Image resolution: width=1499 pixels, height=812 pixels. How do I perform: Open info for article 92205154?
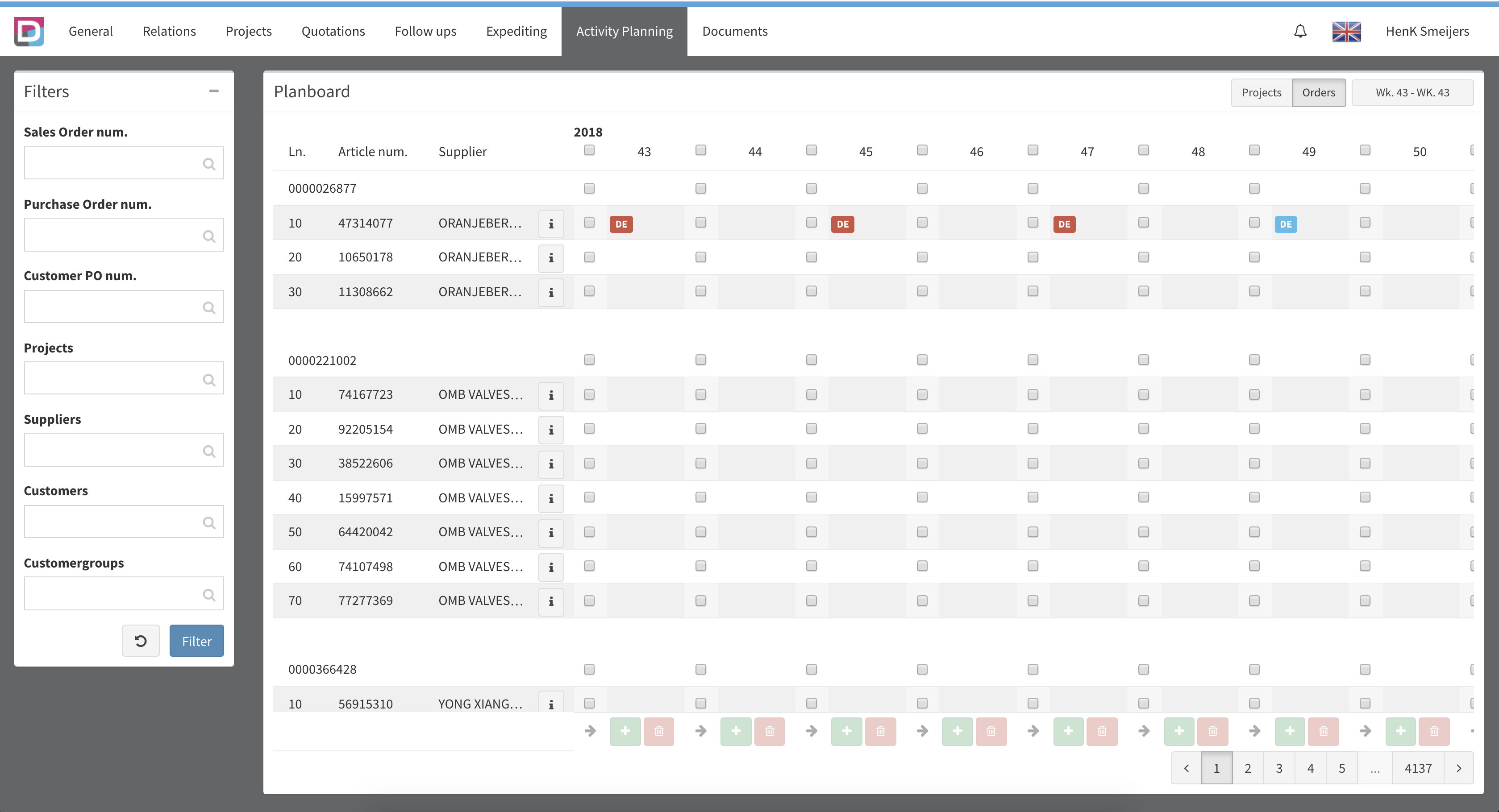point(551,430)
